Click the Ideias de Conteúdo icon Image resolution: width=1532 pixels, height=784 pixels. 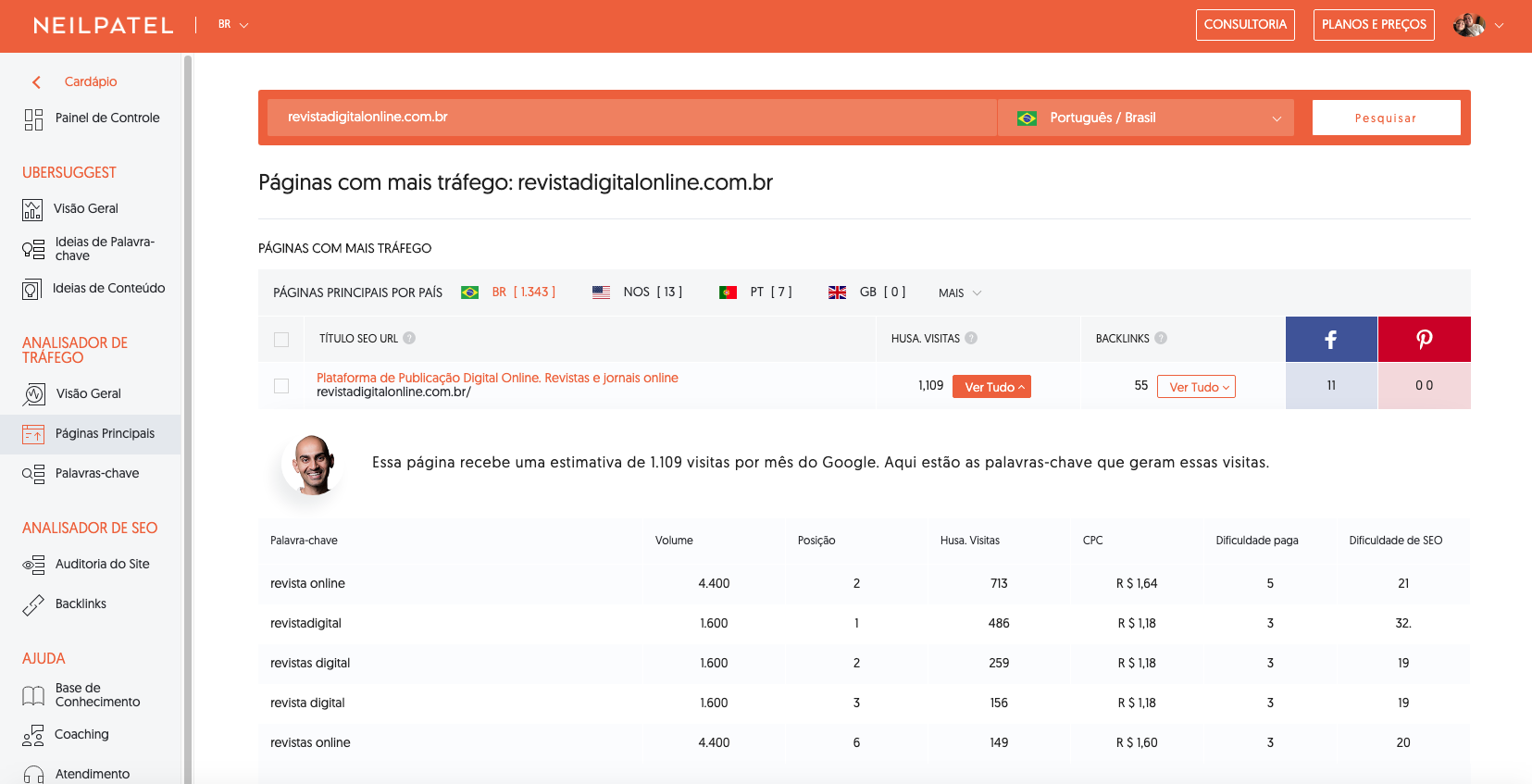(x=31, y=289)
